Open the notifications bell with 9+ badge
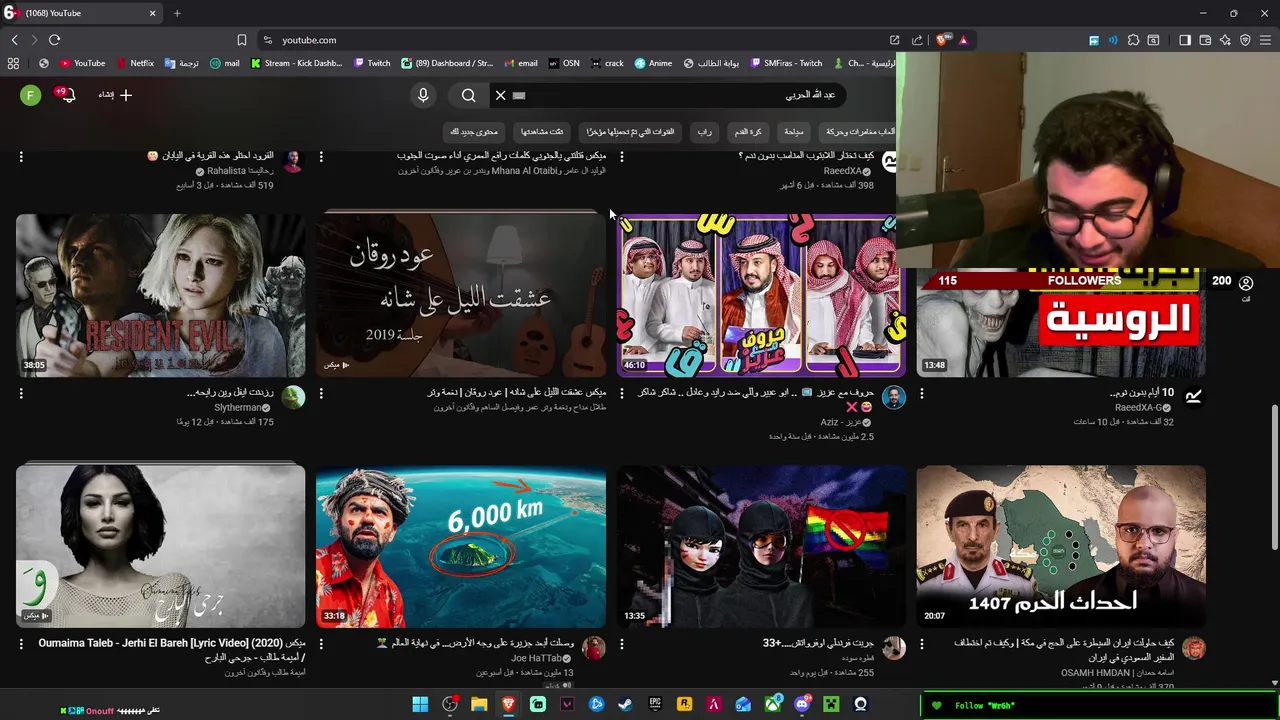Viewport: 1280px width, 720px height. 66,95
